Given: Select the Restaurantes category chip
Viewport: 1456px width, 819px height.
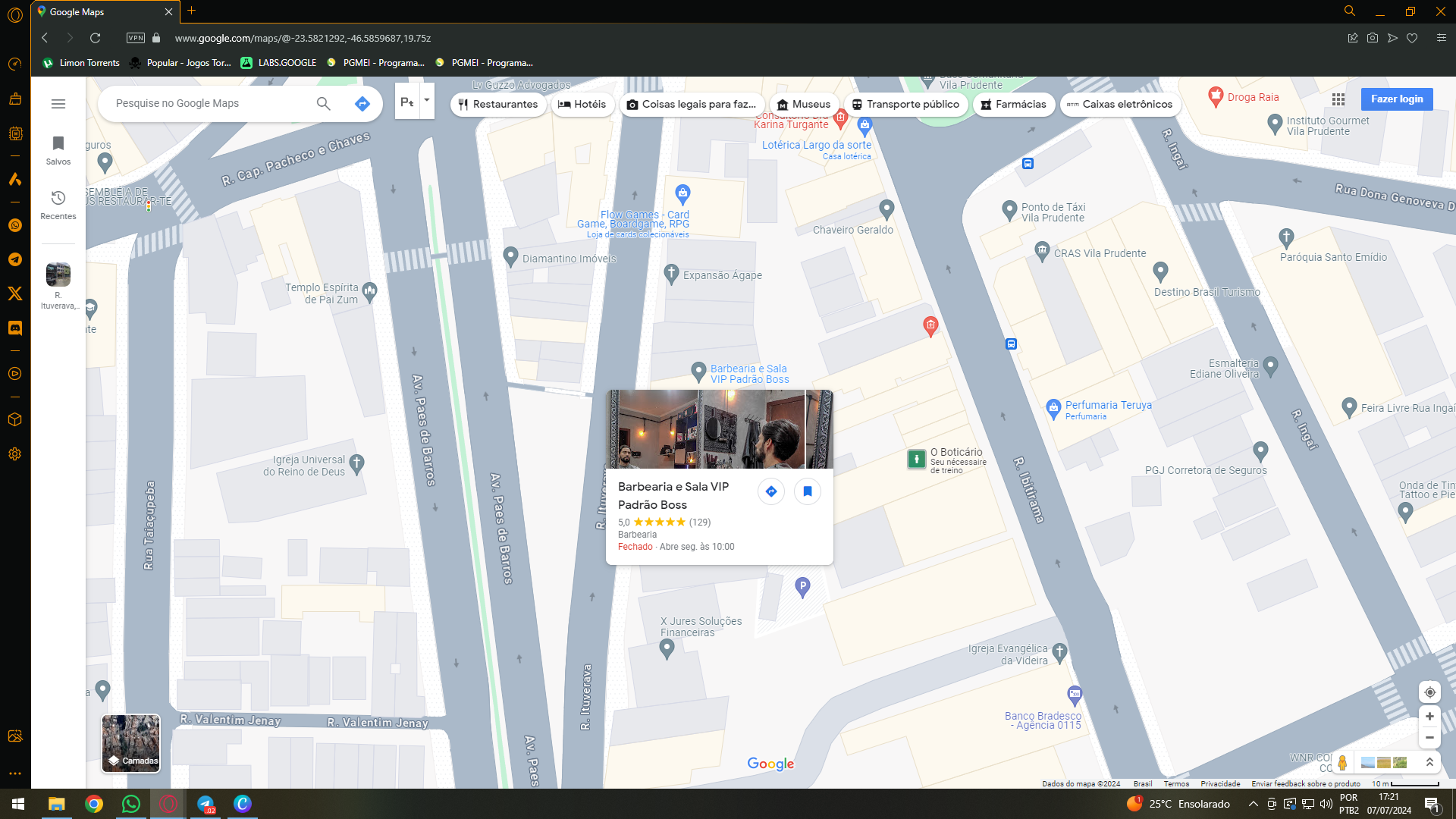Looking at the screenshot, I should coord(498,105).
